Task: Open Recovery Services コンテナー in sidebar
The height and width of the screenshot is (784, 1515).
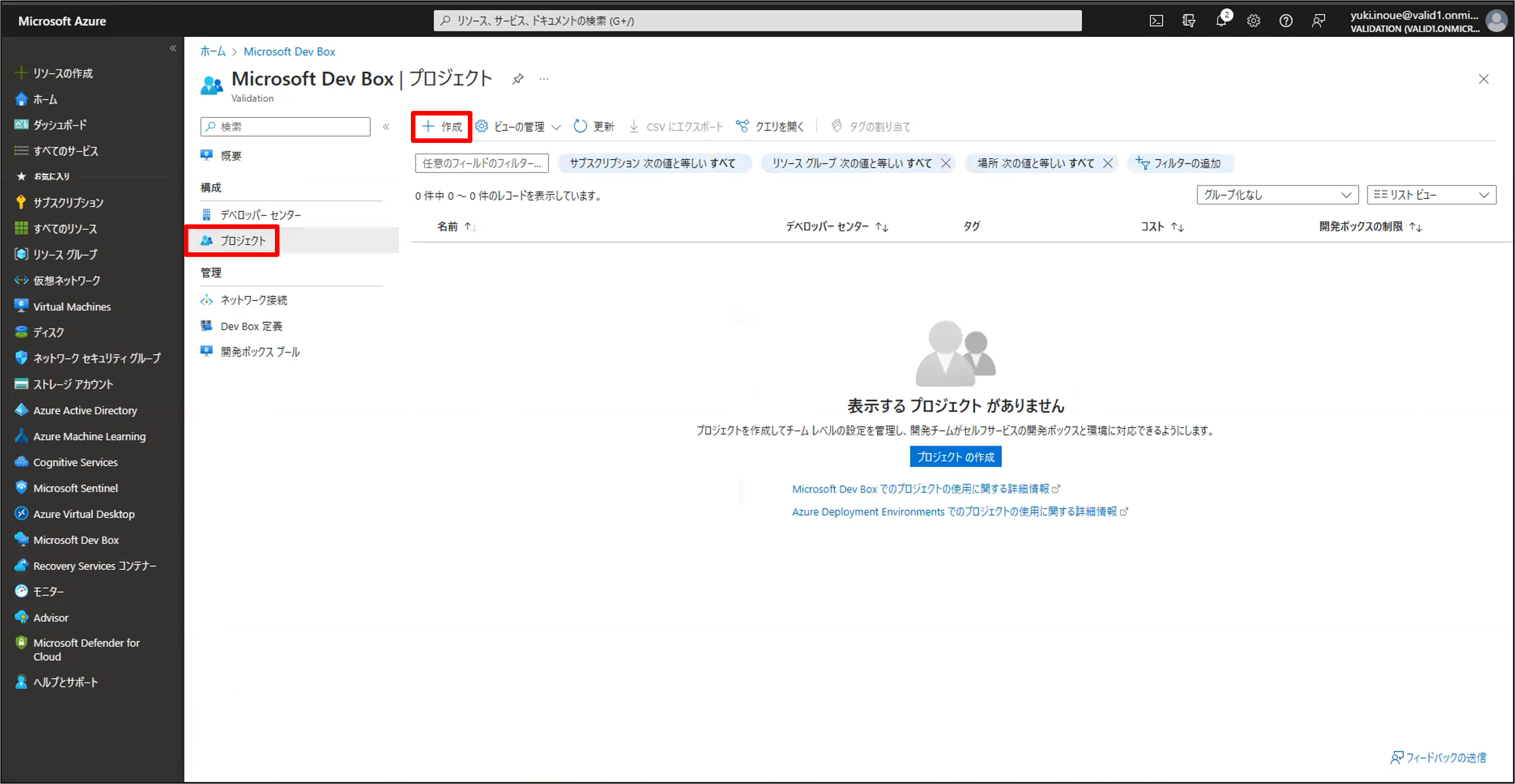Action: pos(94,565)
